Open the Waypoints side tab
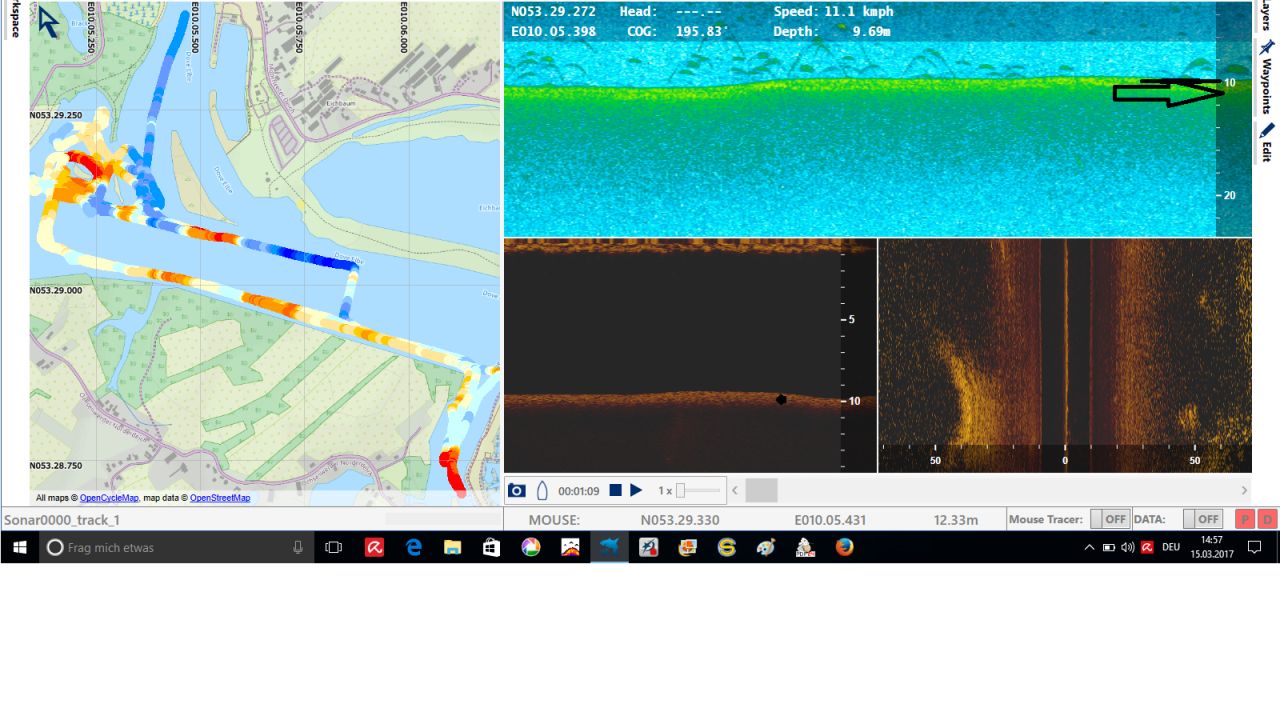Image resolution: width=1280 pixels, height=720 pixels. [1266, 78]
